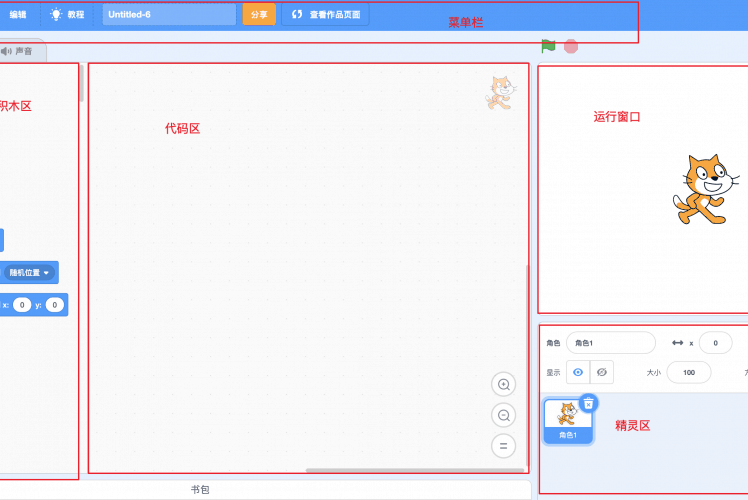Image resolution: width=748 pixels, height=500 pixels.
Task: Reset code workspace zoom with equals icon
Action: pyautogui.click(x=504, y=446)
